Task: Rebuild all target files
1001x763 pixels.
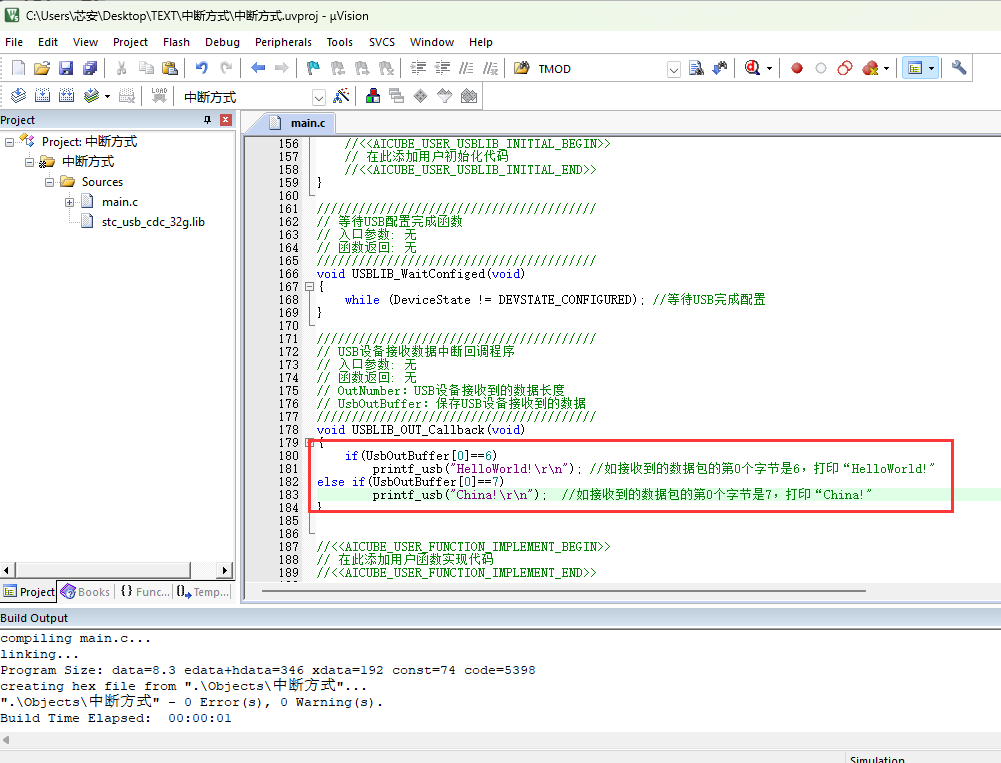Action: (x=66, y=96)
